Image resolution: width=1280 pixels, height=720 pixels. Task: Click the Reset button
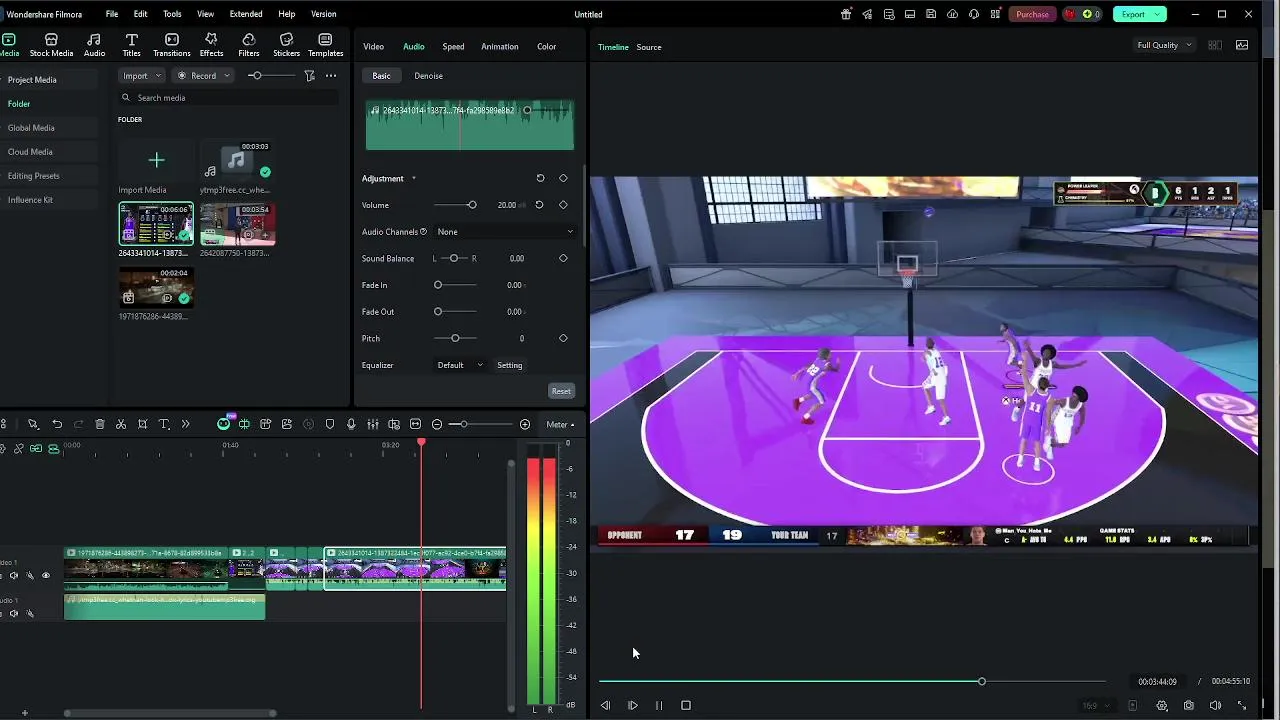pyautogui.click(x=561, y=391)
